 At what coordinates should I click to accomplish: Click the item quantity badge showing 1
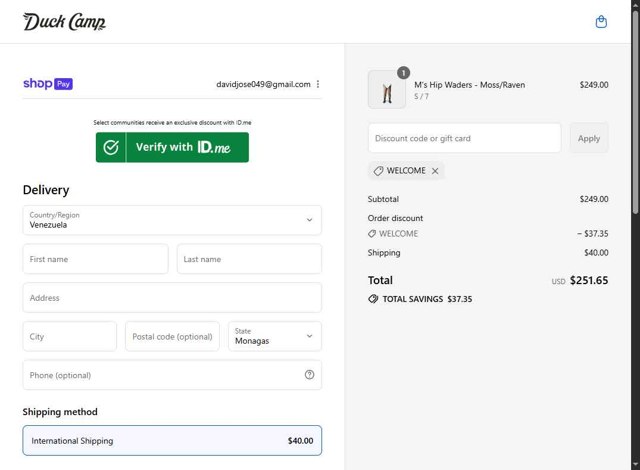pyautogui.click(x=403, y=73)
